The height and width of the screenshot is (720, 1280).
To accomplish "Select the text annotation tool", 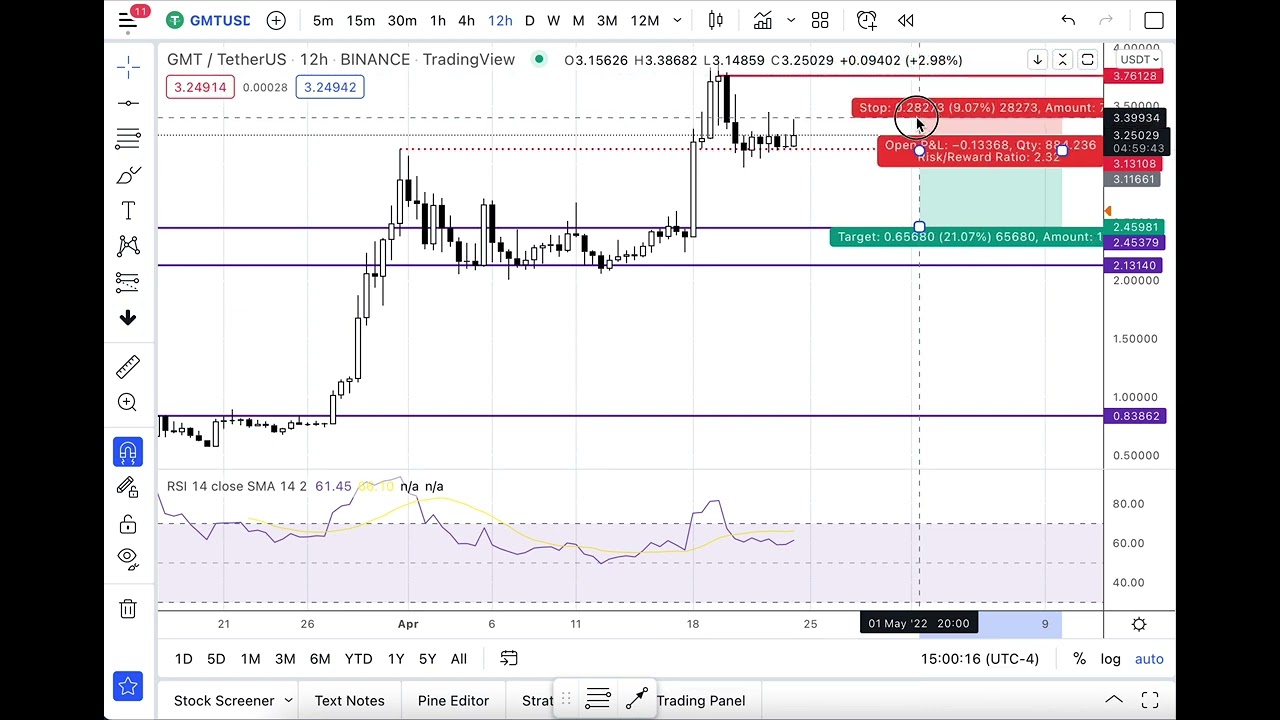I will (x=128, y=211).
